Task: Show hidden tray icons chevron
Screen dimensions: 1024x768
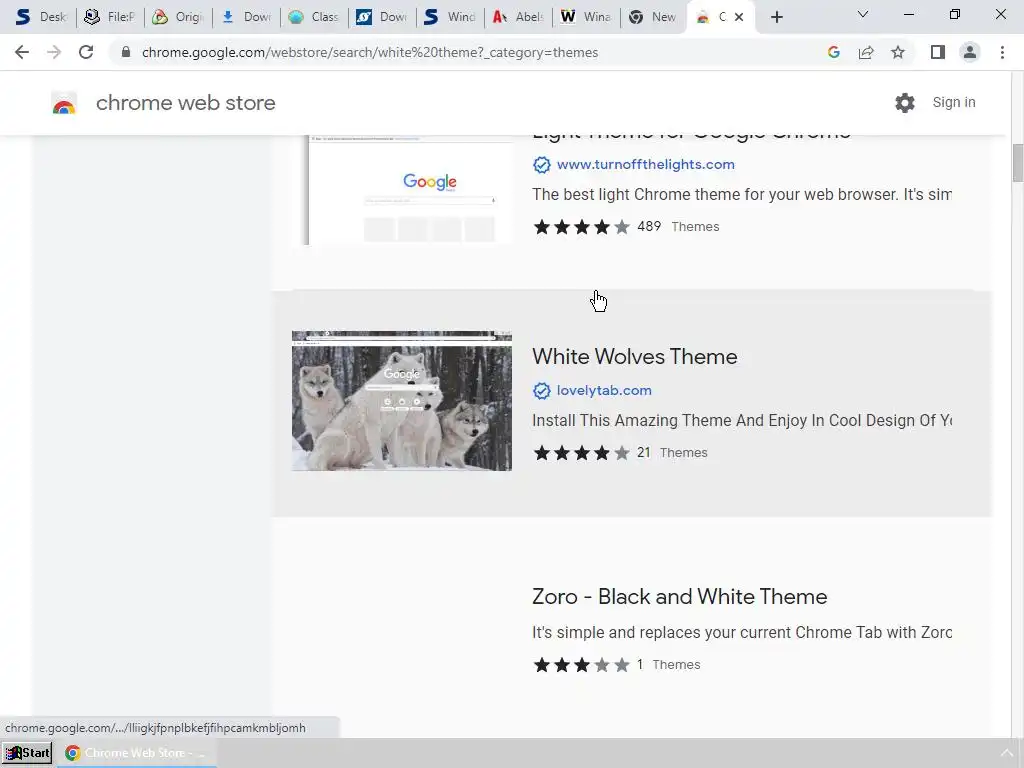Action: (1006, 753)
